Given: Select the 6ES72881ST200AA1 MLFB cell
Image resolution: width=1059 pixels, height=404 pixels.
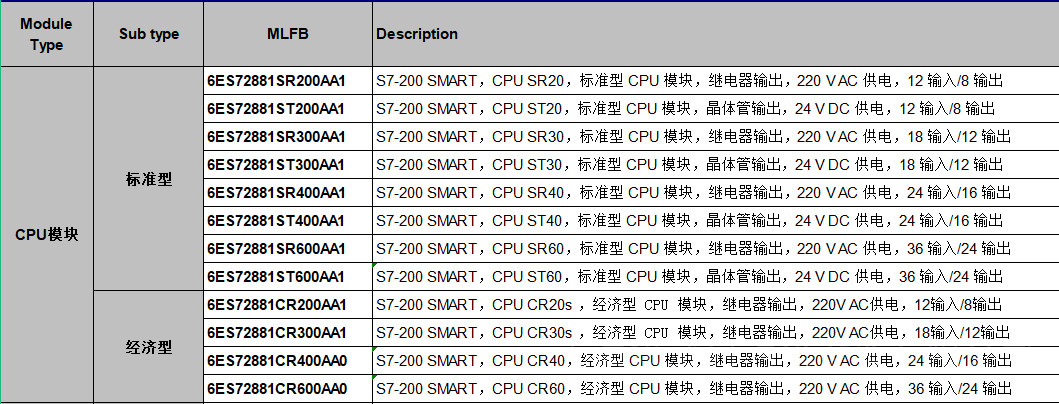Looking at the screenshot, I should click(x=276, y=108).
